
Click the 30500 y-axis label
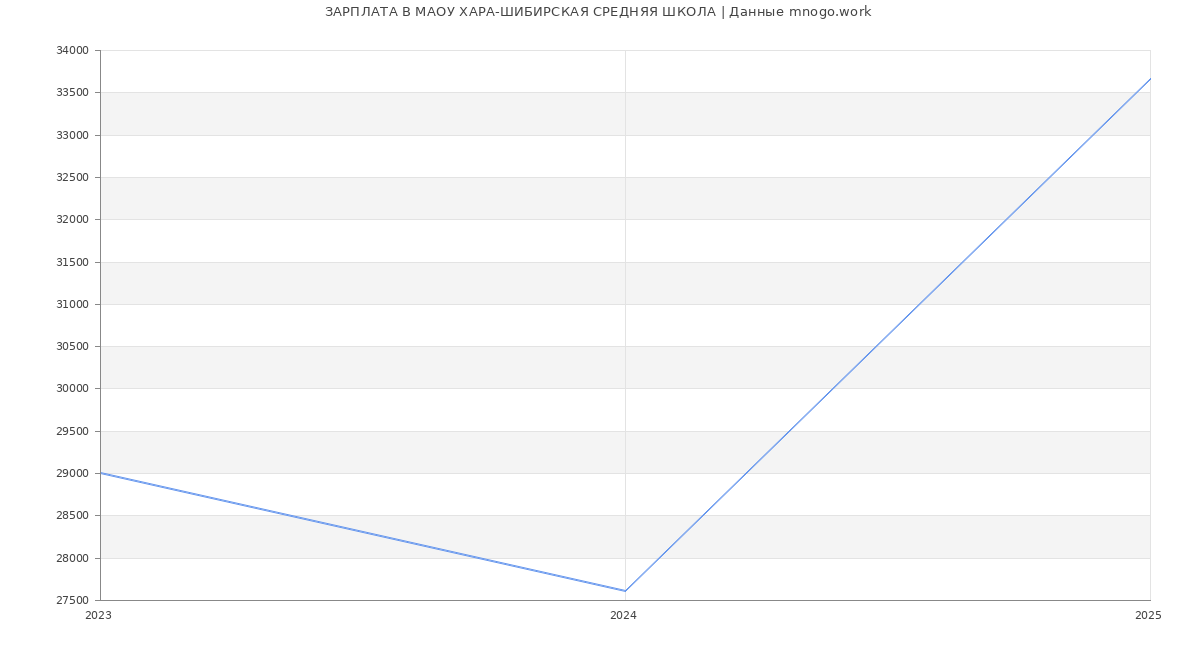tap(73, 347)
